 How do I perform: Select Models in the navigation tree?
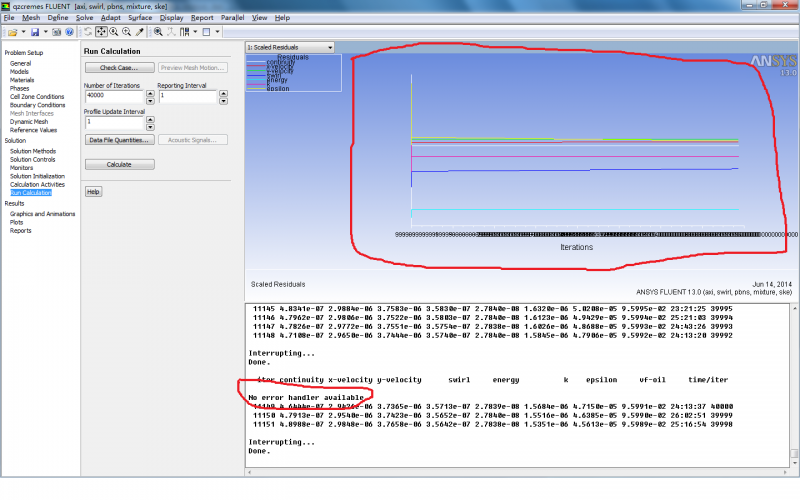(19, 71)
